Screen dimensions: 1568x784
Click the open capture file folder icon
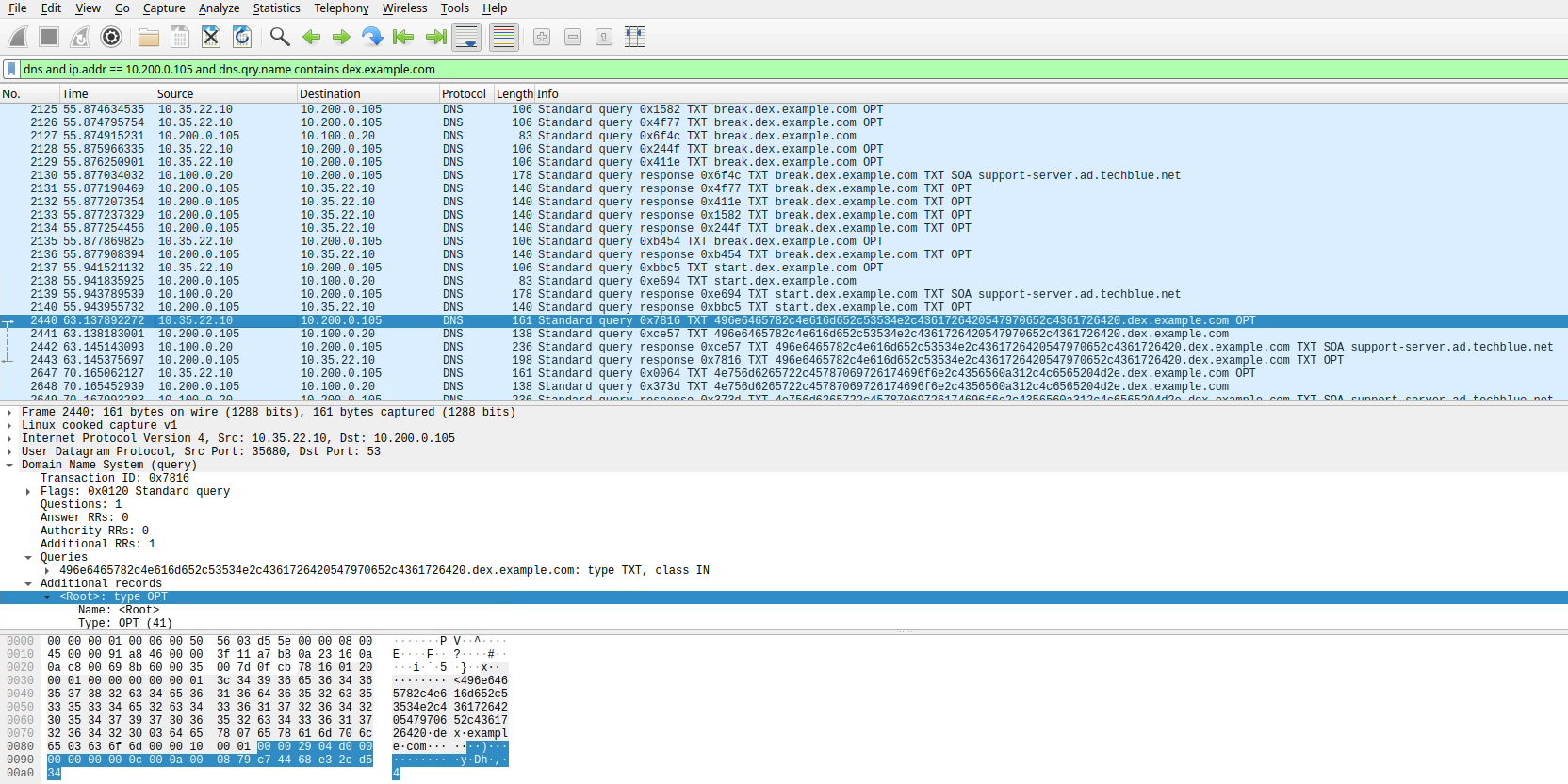click(x=148, y=37)
